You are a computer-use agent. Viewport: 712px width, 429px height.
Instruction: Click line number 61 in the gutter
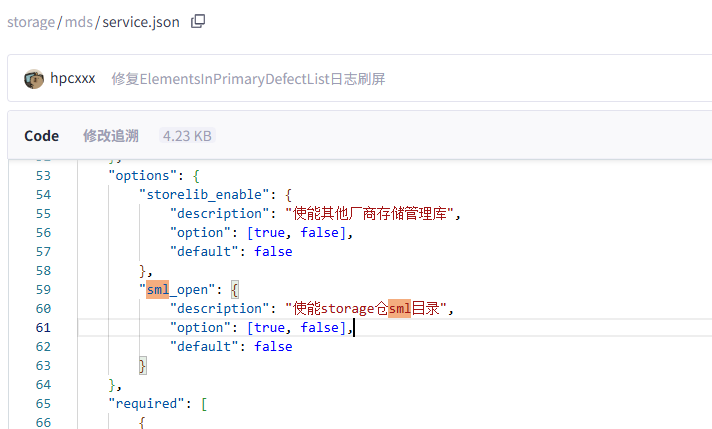coord(42,327)
